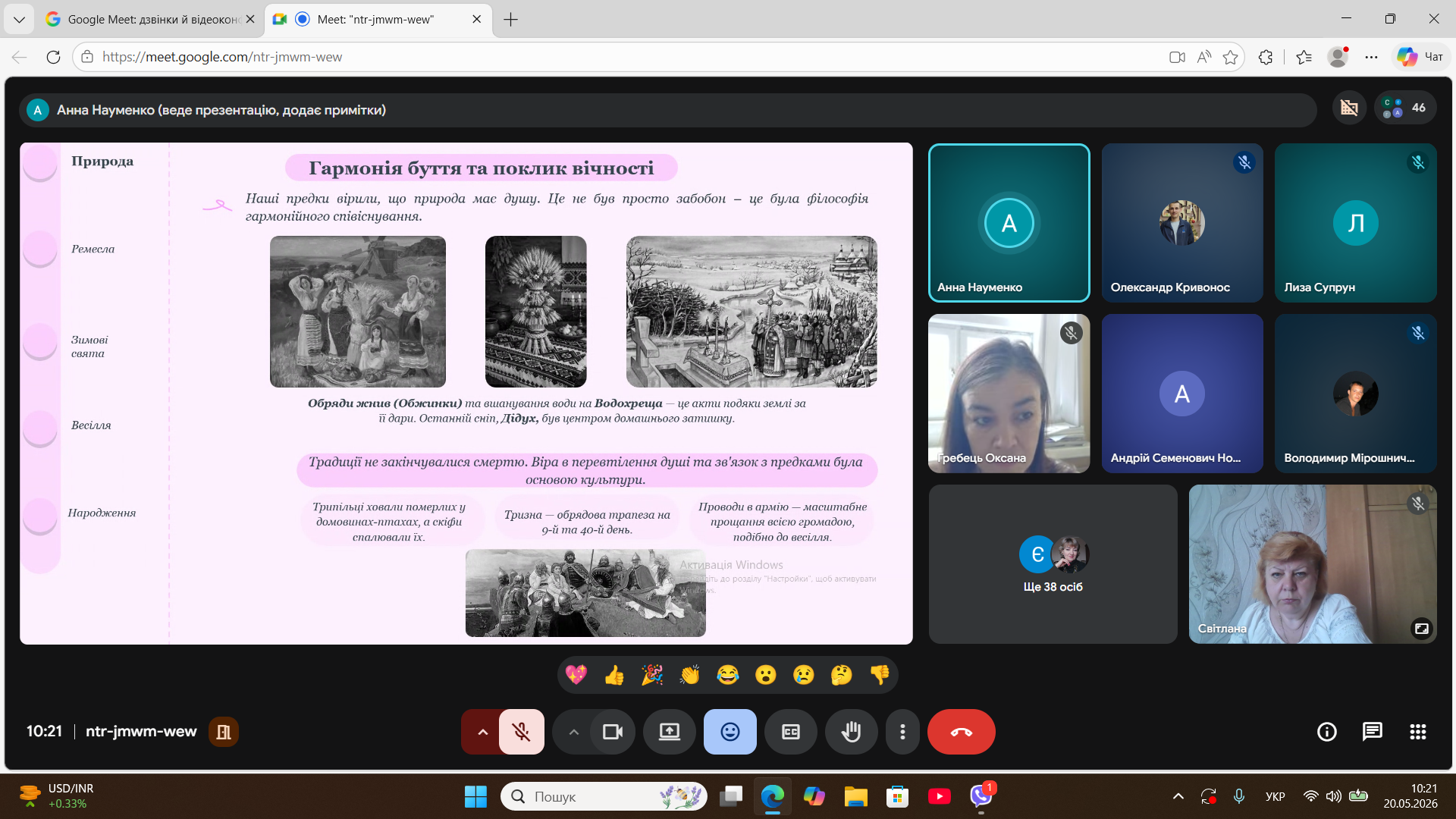
Task: Start presenting your screen
Action: (x=670, y=732)
